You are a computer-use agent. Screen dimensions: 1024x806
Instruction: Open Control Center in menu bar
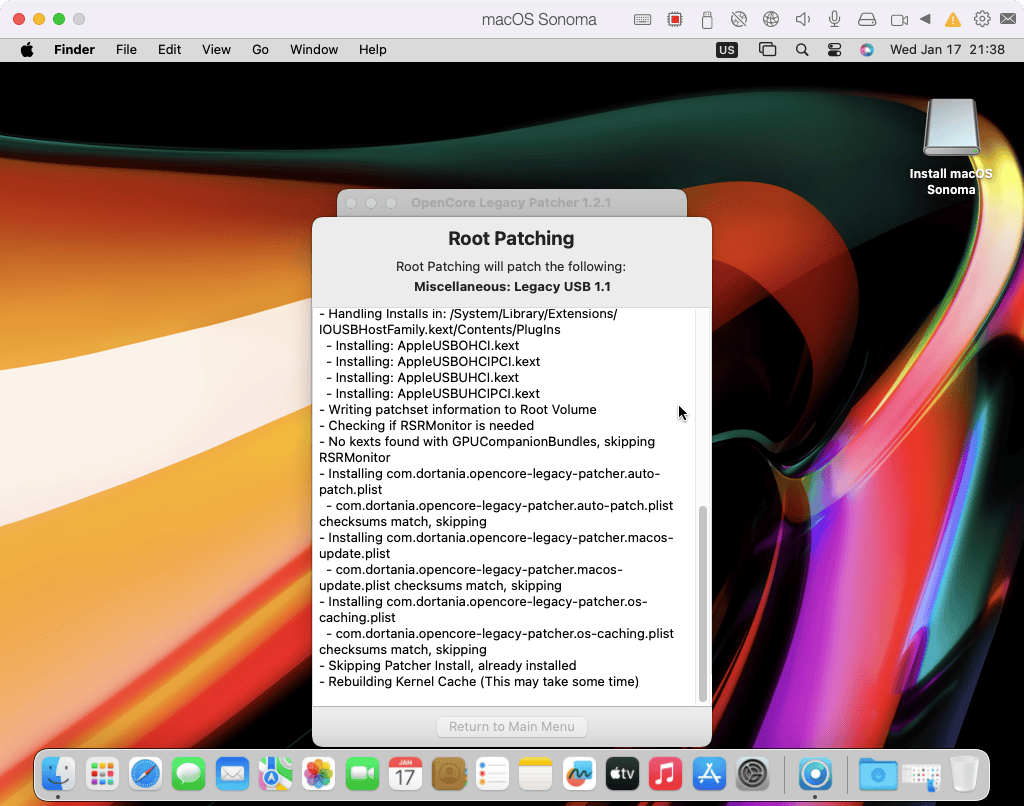pos(834,49)
